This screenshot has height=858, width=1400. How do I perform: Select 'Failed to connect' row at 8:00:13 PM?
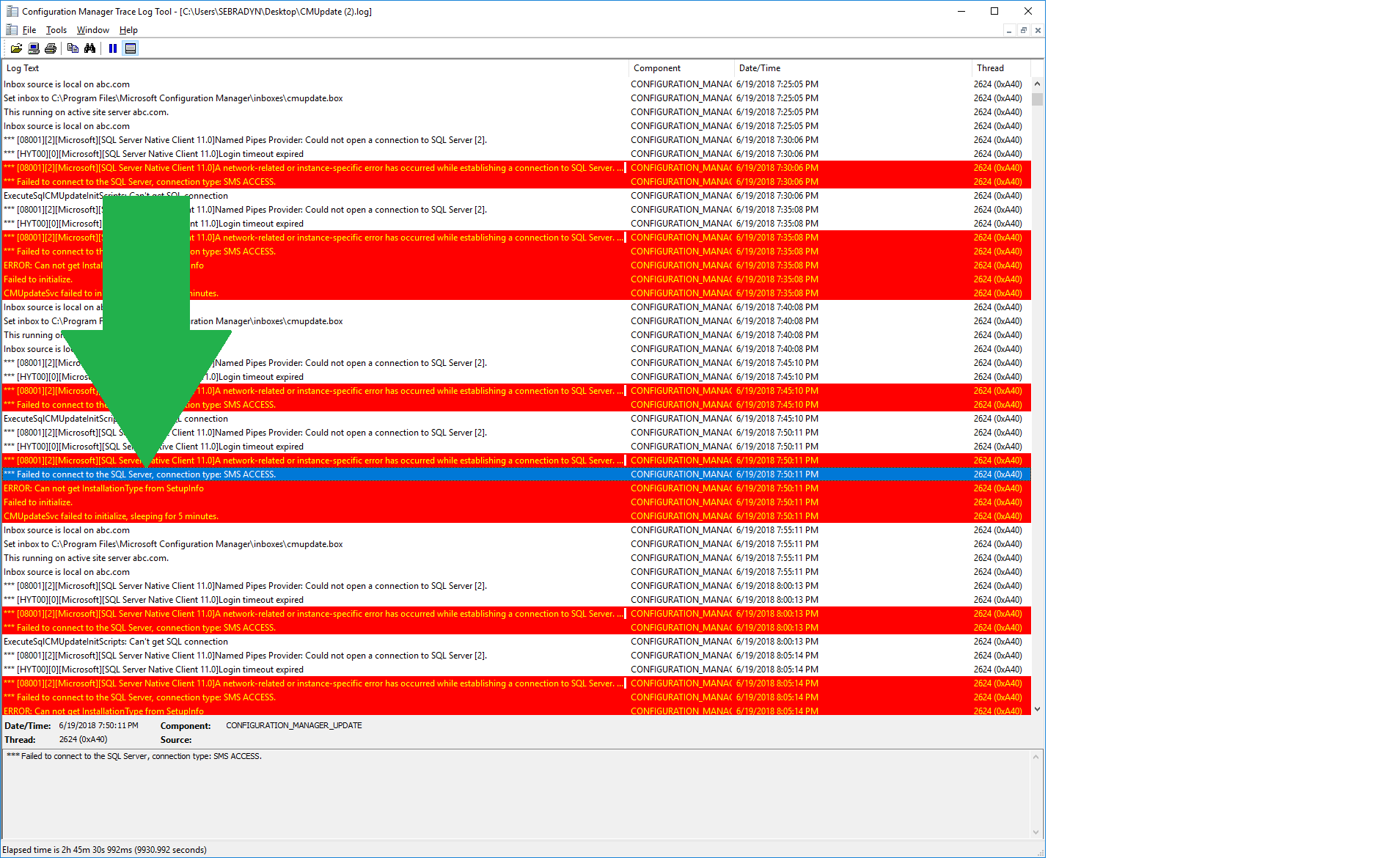pos(516,628)
